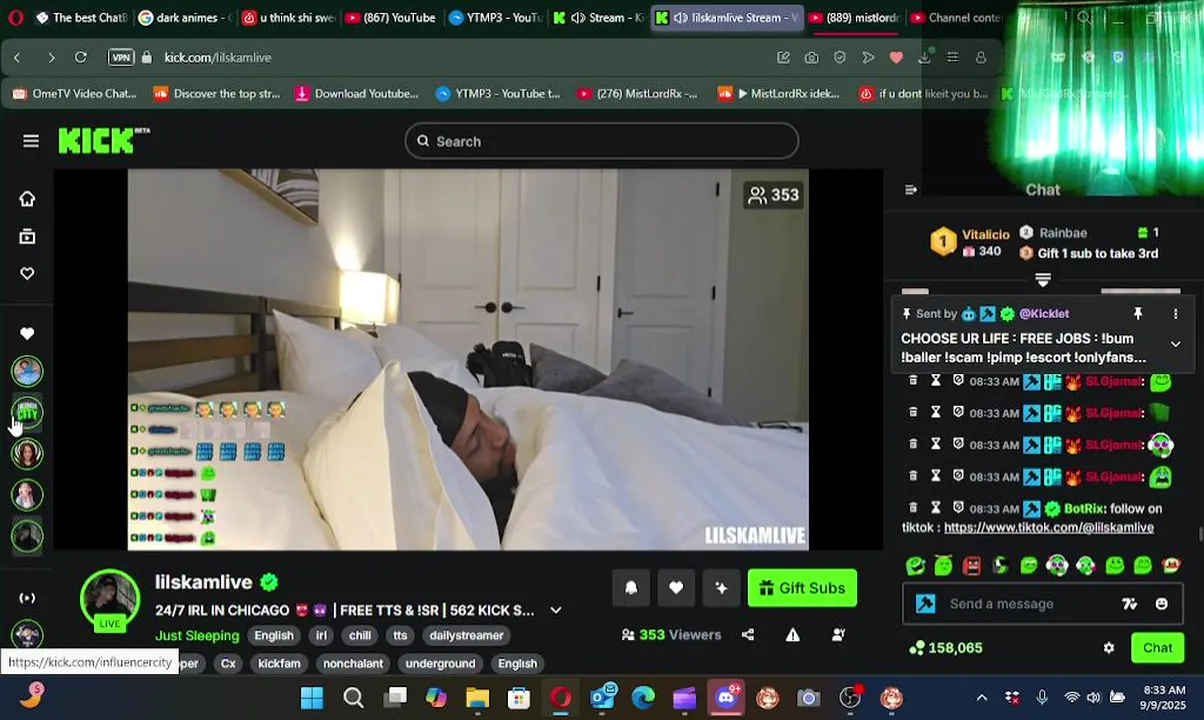Click the Cx tag

(x=228, y=663)
